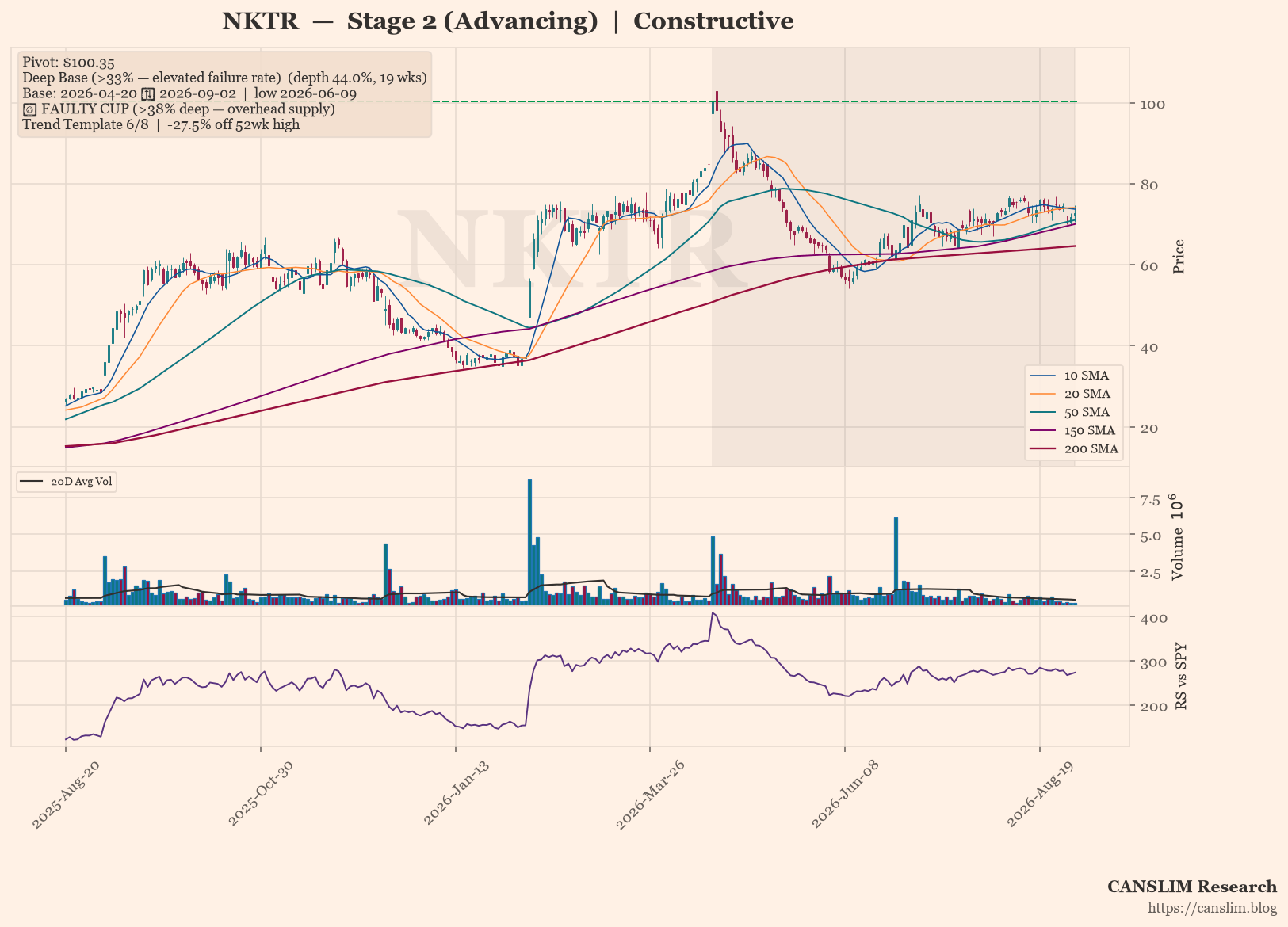Click the RS line peak near 400
Image resolution: width=1288 pixels, height=927 pixels.
pyautogui.click(x=713, y=613)
